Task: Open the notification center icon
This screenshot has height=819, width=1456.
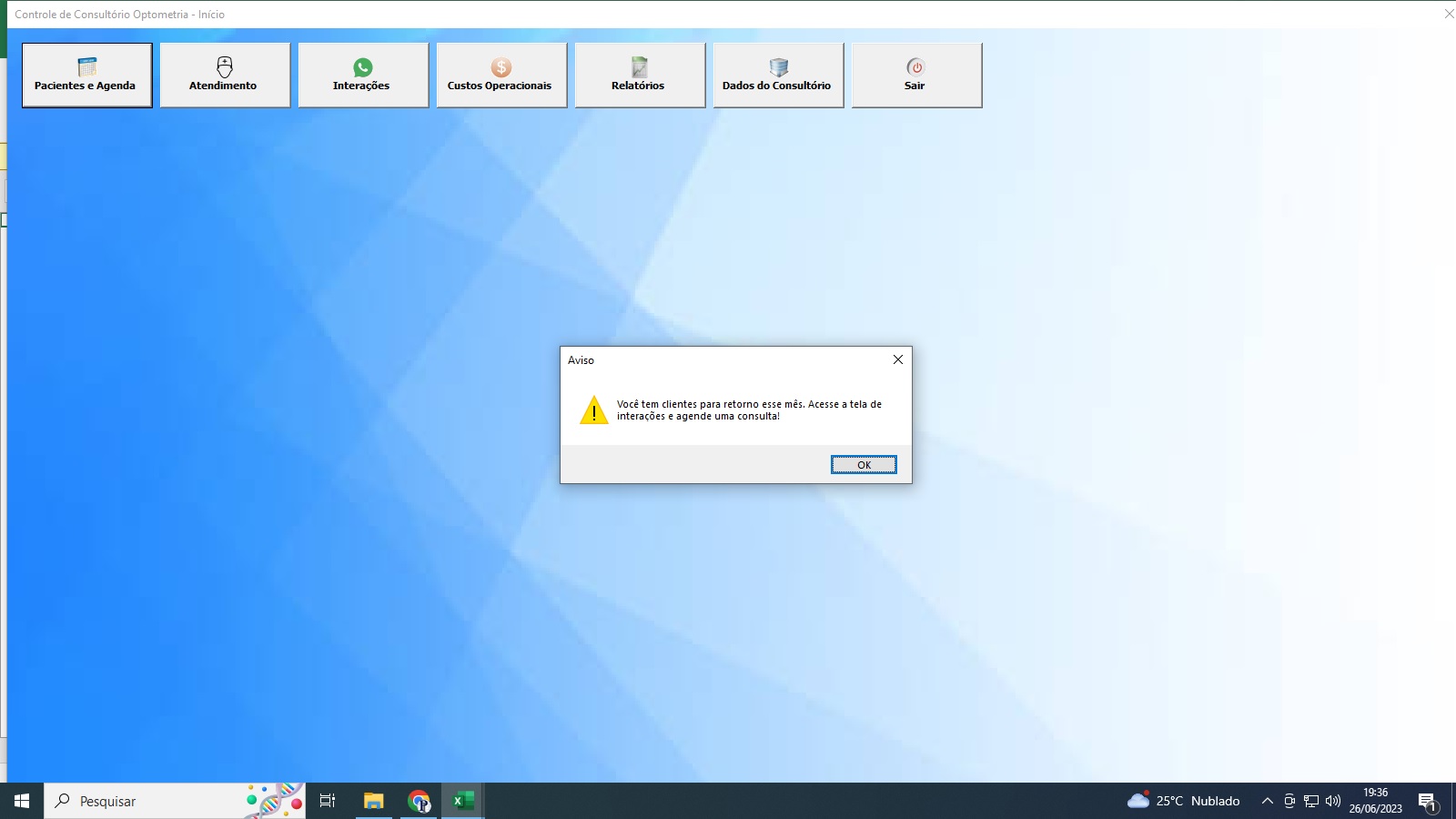Action: pyautogui.click(x=1428, y=802)
